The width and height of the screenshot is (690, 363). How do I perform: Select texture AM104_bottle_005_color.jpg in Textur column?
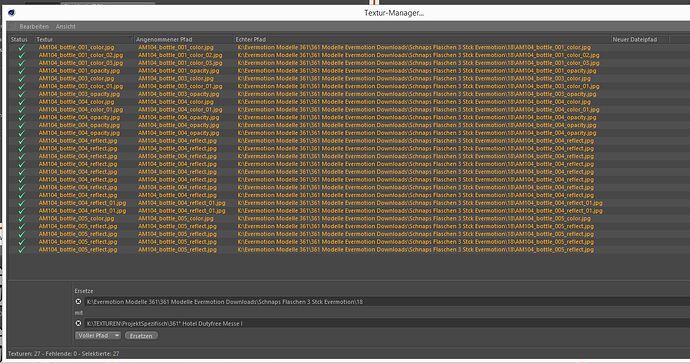point(76,219)
